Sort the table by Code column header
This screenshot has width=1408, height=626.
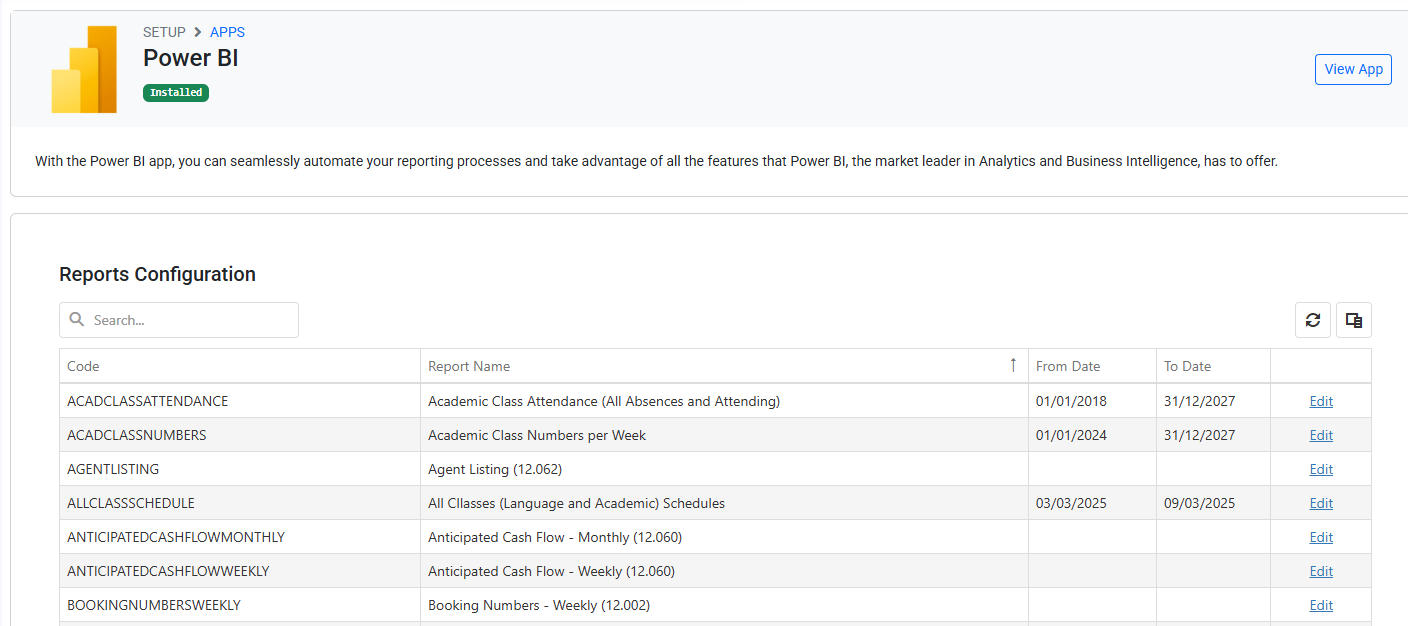point(84,366)
